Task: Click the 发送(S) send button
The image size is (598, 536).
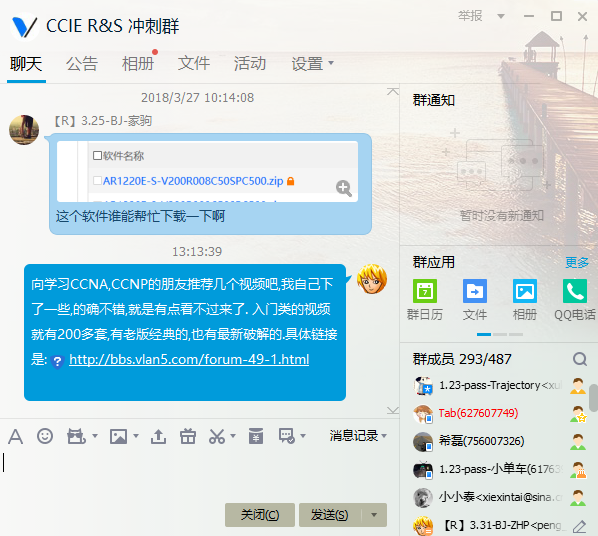Action: coord(330,515)
